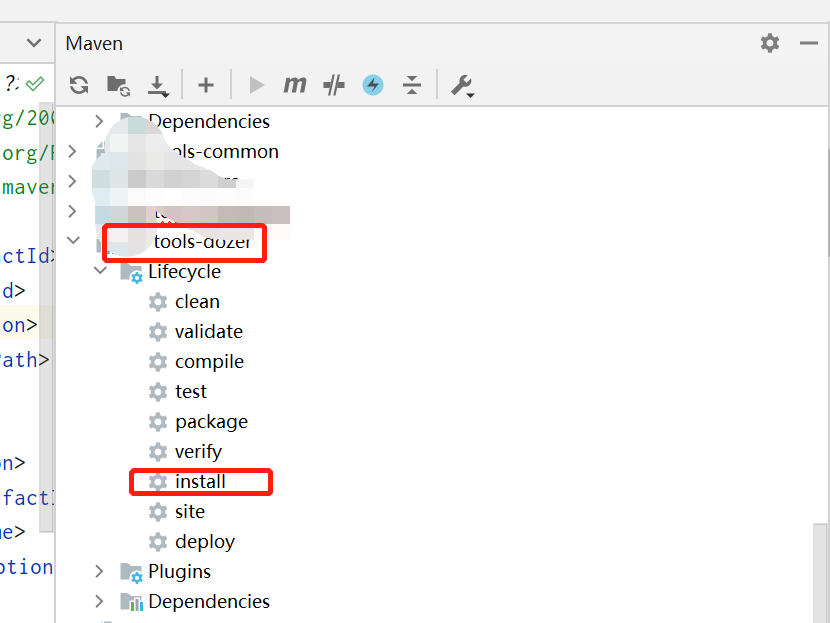Image resolution: width=830 pixels, height=623 pixels.
Task: Select the clean lifecycle goal
Action: click(197, 302)
